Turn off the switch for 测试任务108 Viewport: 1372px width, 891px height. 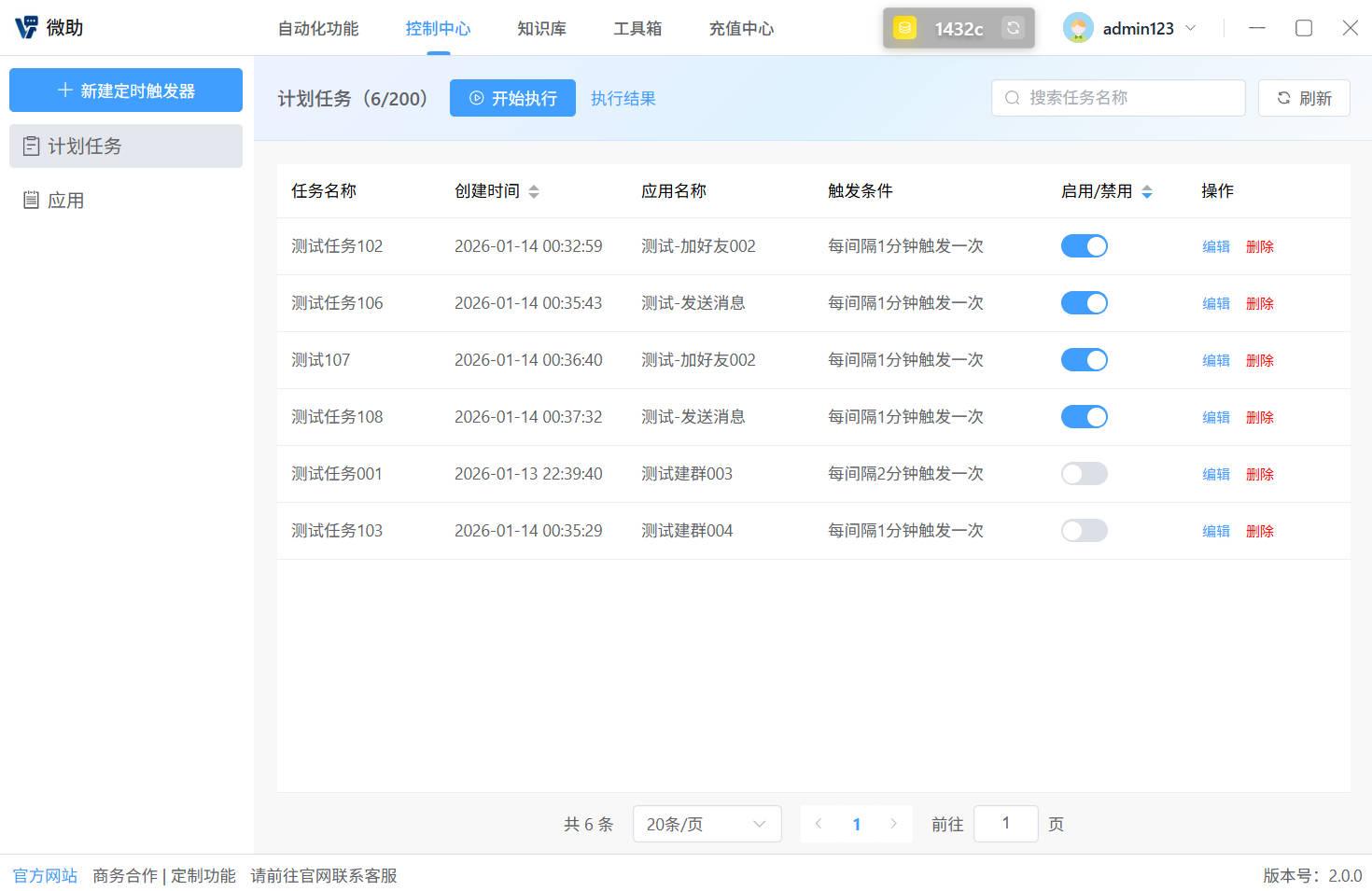click(x=1084, y=416)
